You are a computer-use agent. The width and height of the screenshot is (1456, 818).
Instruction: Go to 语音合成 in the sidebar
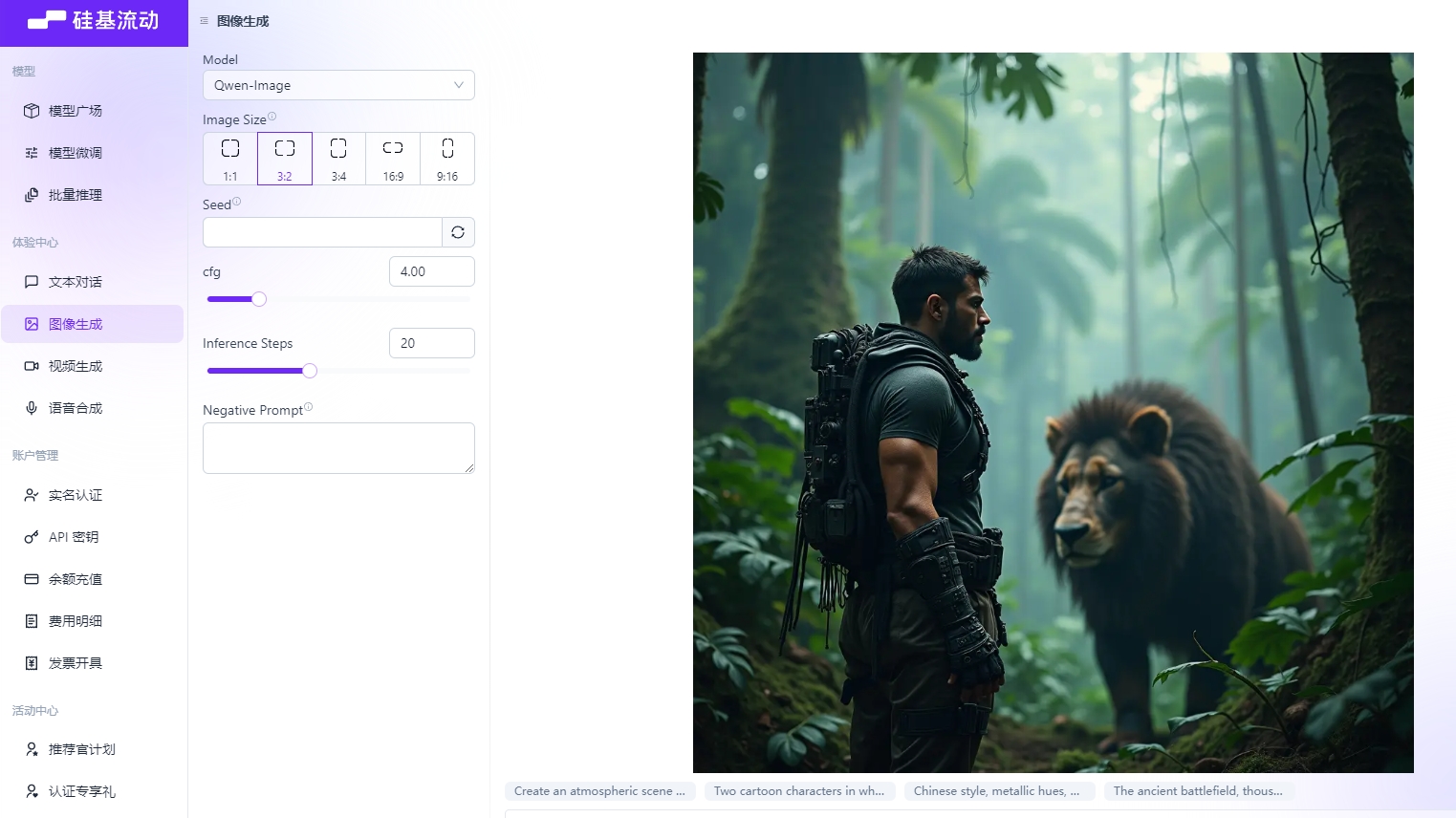coord(76,408)
